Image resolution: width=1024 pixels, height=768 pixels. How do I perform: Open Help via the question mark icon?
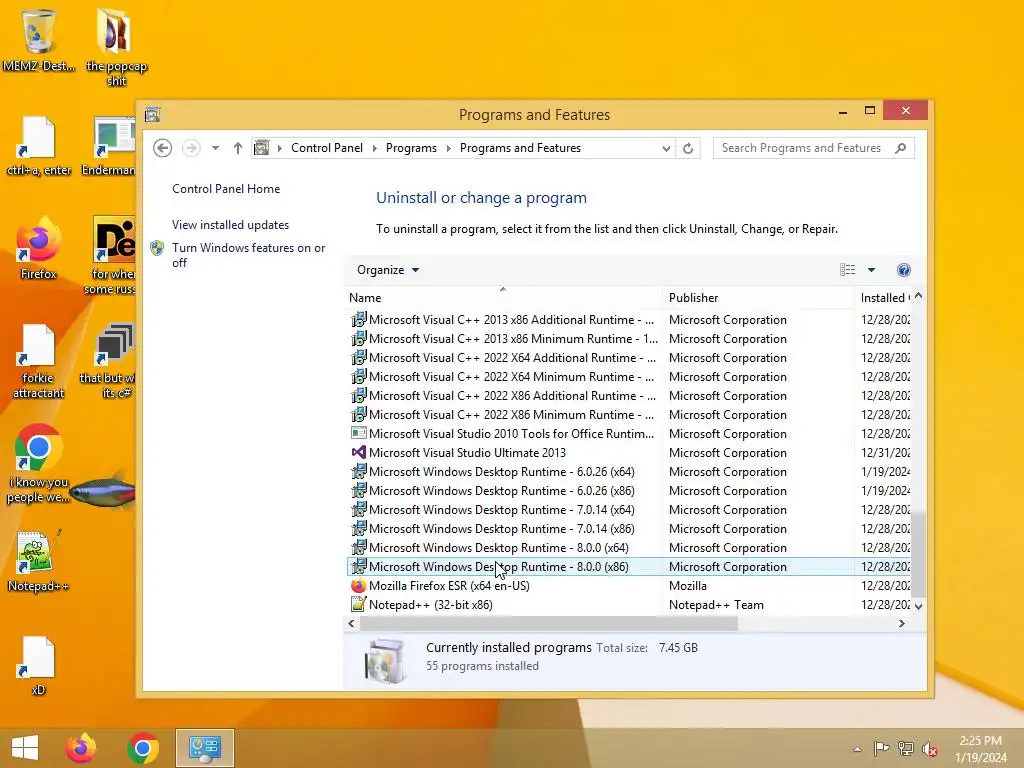[904, 270]
